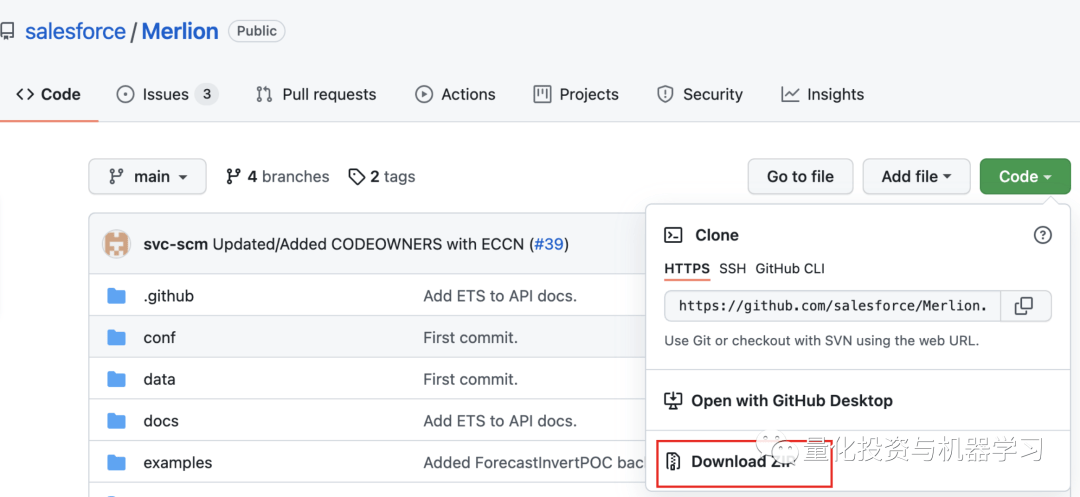Open .github commit message Add ETS to API docs
Screen dimensions: 1080x497
pyautogui.click(x=500, y=296)
